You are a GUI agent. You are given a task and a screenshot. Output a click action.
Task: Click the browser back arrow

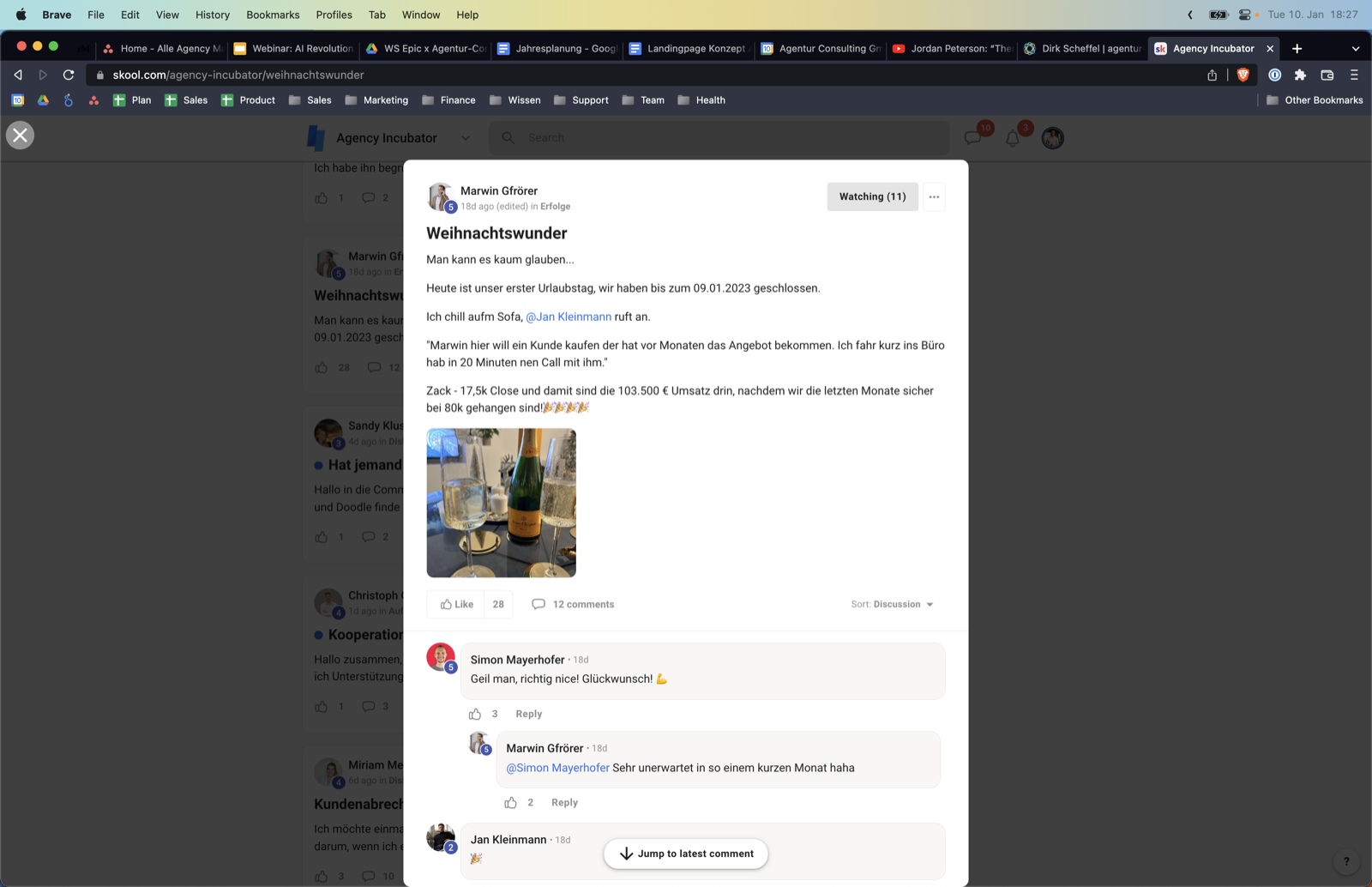pos(18,75)
